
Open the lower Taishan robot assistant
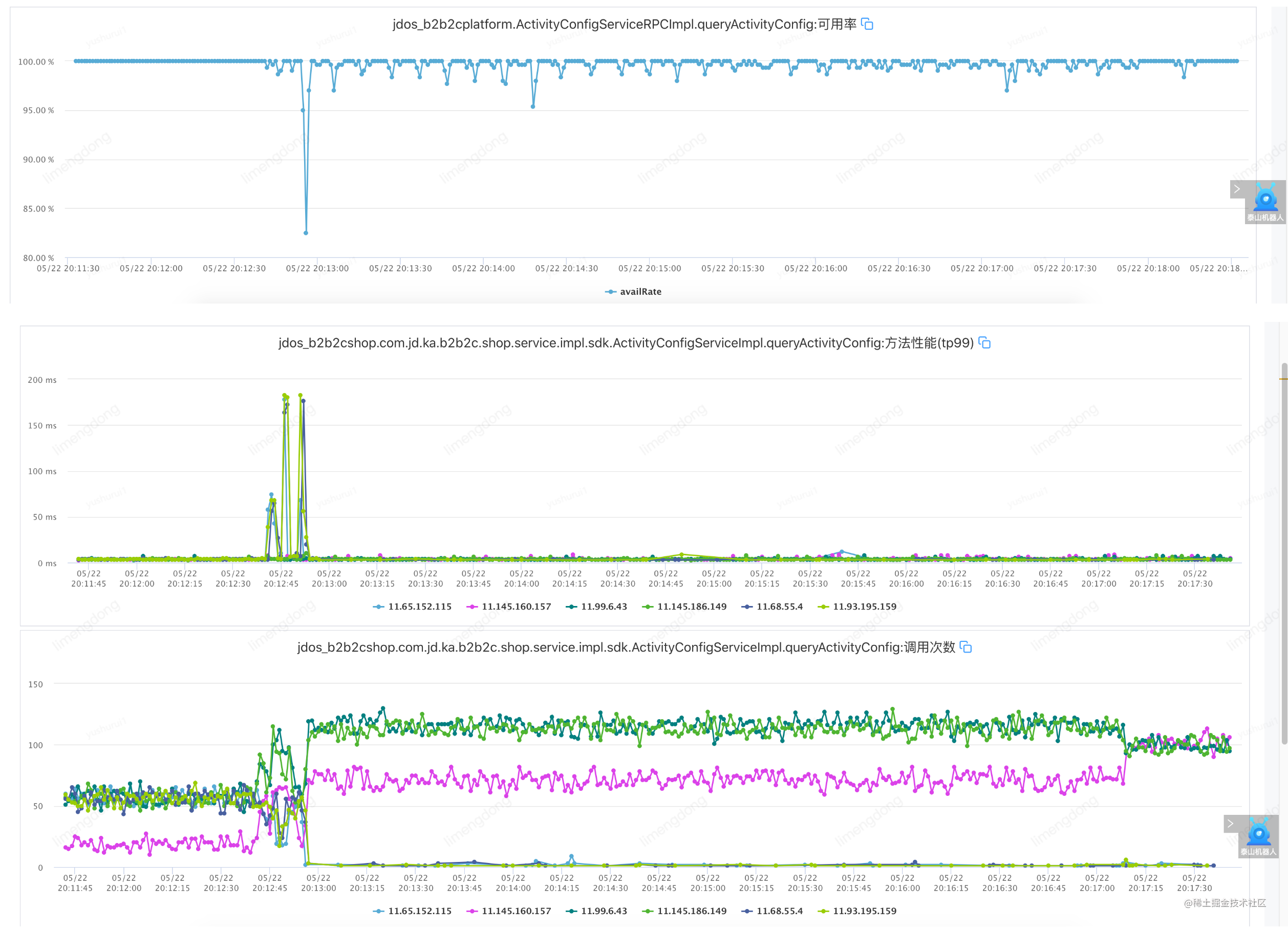coord(1258,837)
